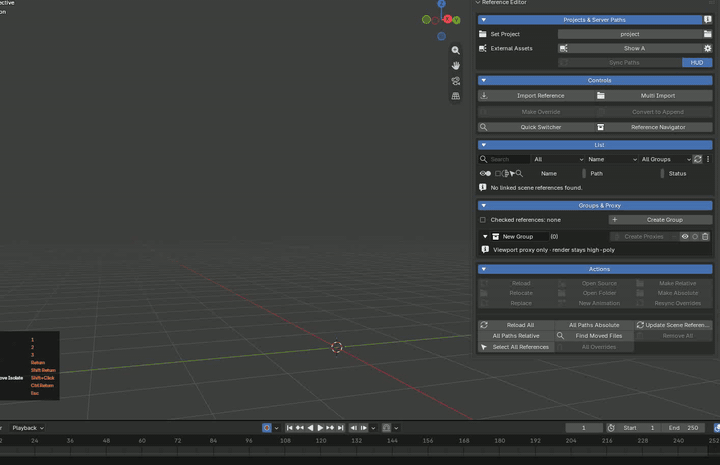Open External Assets Show A dropdown
The image size is (720, 465).
click(630, 48)
